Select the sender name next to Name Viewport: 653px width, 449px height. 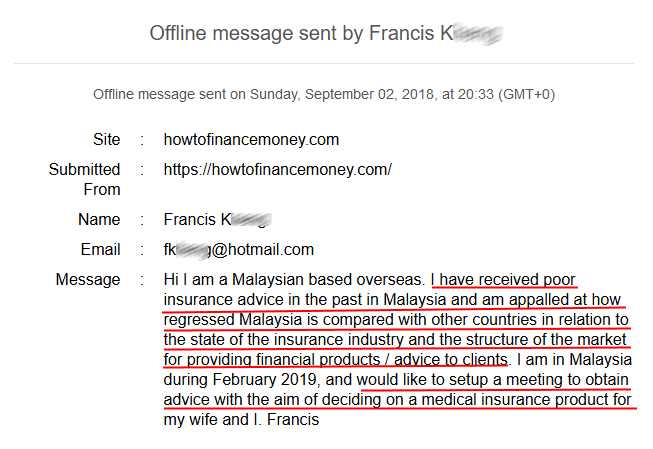point(217,219)
